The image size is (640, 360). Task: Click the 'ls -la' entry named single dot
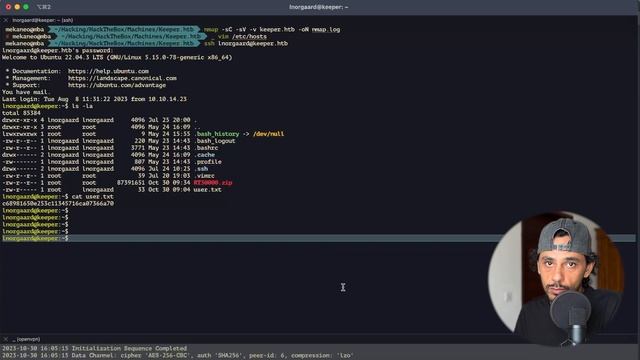[x=195, y=120]
